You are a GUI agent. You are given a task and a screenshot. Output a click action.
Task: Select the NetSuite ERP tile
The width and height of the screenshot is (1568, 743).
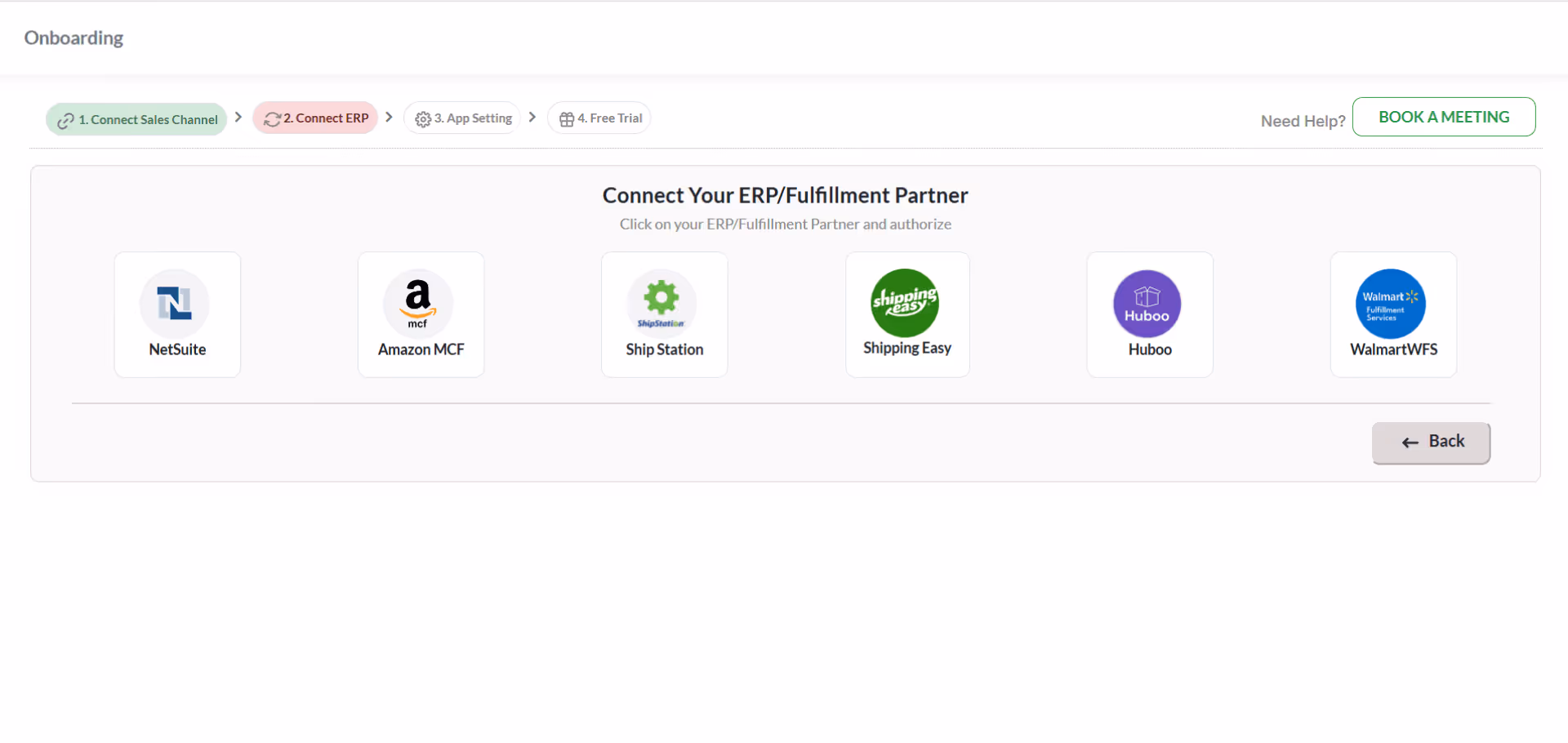pos(176,314)
